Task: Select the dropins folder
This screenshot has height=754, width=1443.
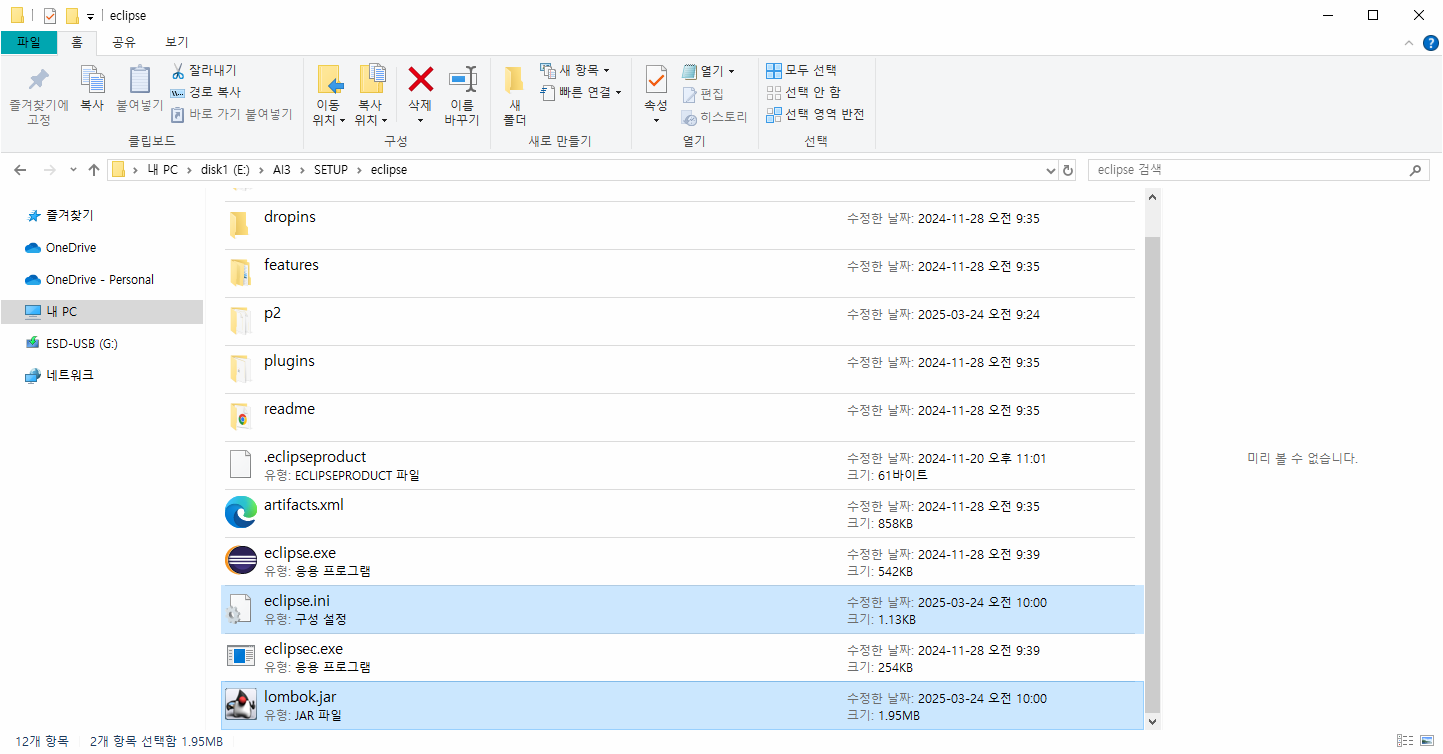Action: click(x=682, y=225)
